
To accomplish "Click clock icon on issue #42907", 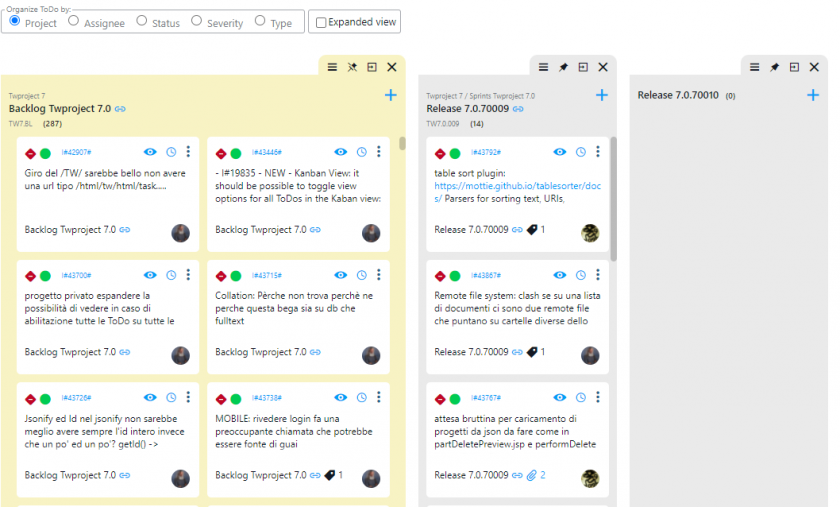I will [x=171, y=152].
